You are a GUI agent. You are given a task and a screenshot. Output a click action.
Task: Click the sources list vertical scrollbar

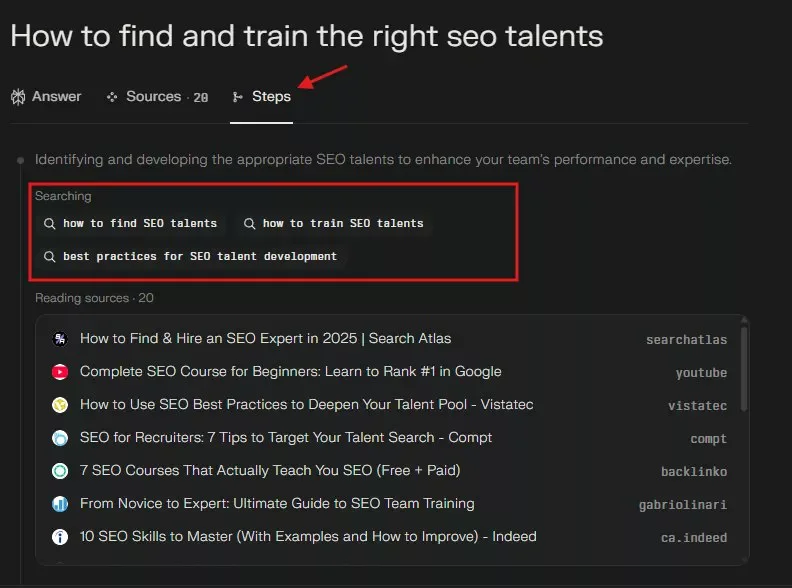[x=743, y=368]
